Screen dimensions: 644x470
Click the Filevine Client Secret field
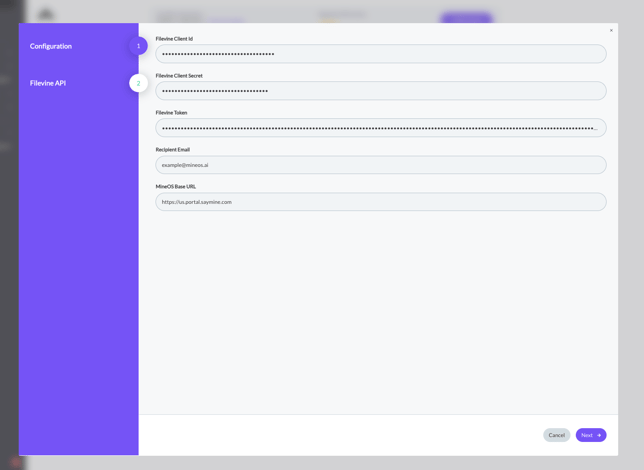(381, 91)
